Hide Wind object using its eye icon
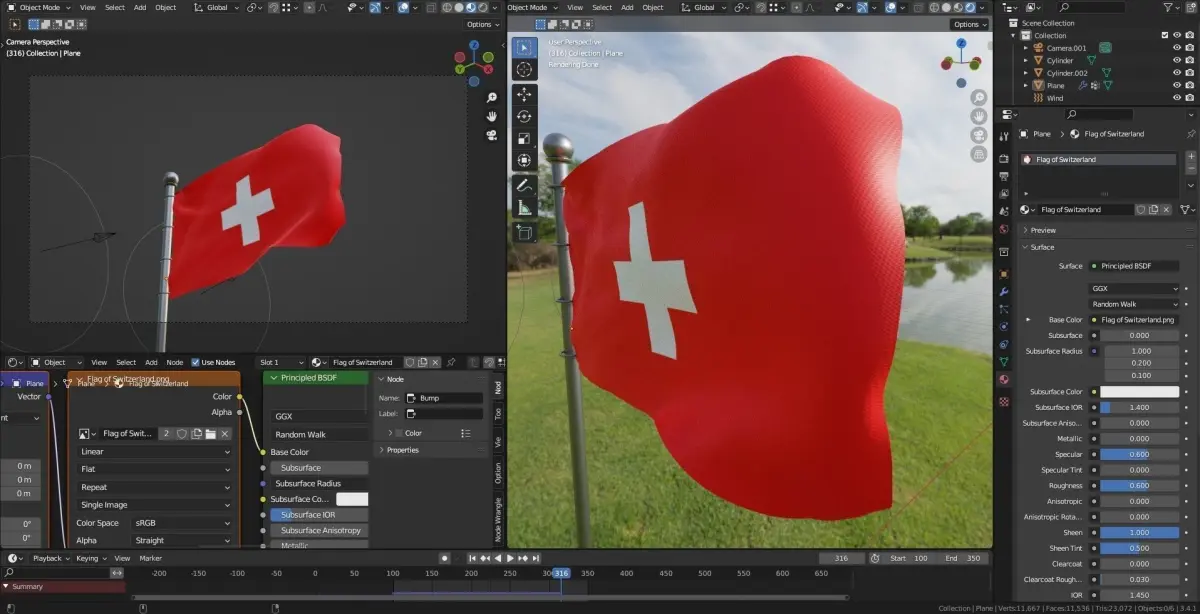Screen dimensions: 1200x614 pyautogui.click(x=1176, y=98)
